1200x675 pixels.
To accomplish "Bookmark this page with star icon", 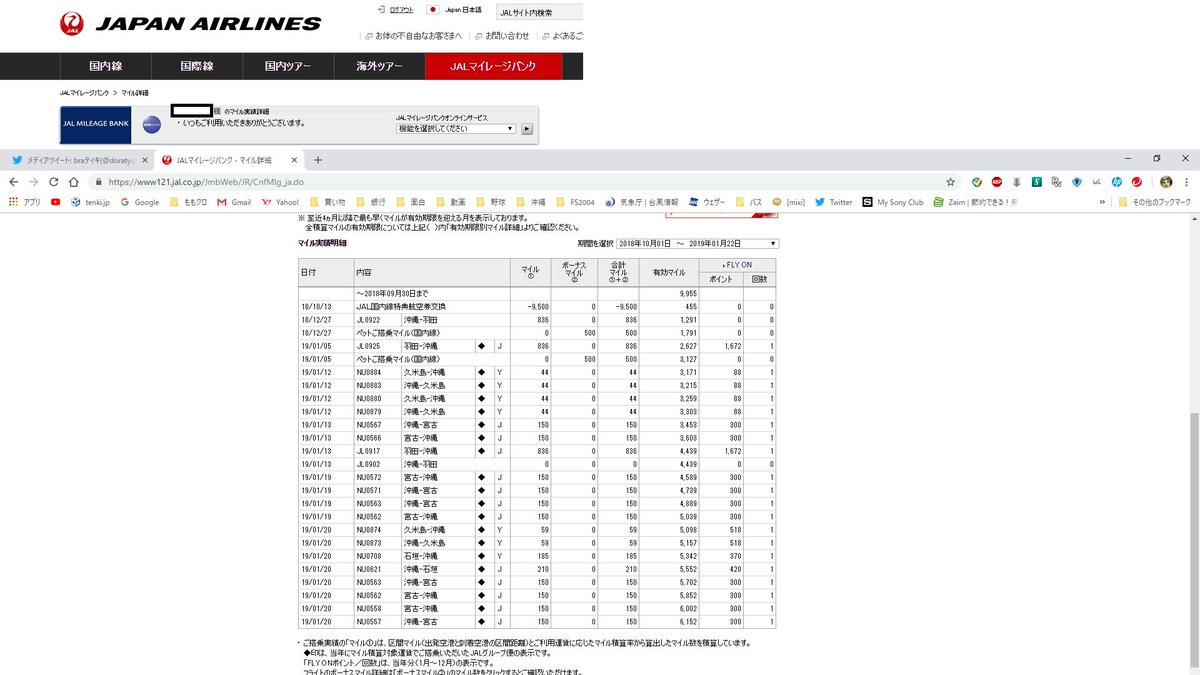I will pyautogui.click(x=950, y=182).
